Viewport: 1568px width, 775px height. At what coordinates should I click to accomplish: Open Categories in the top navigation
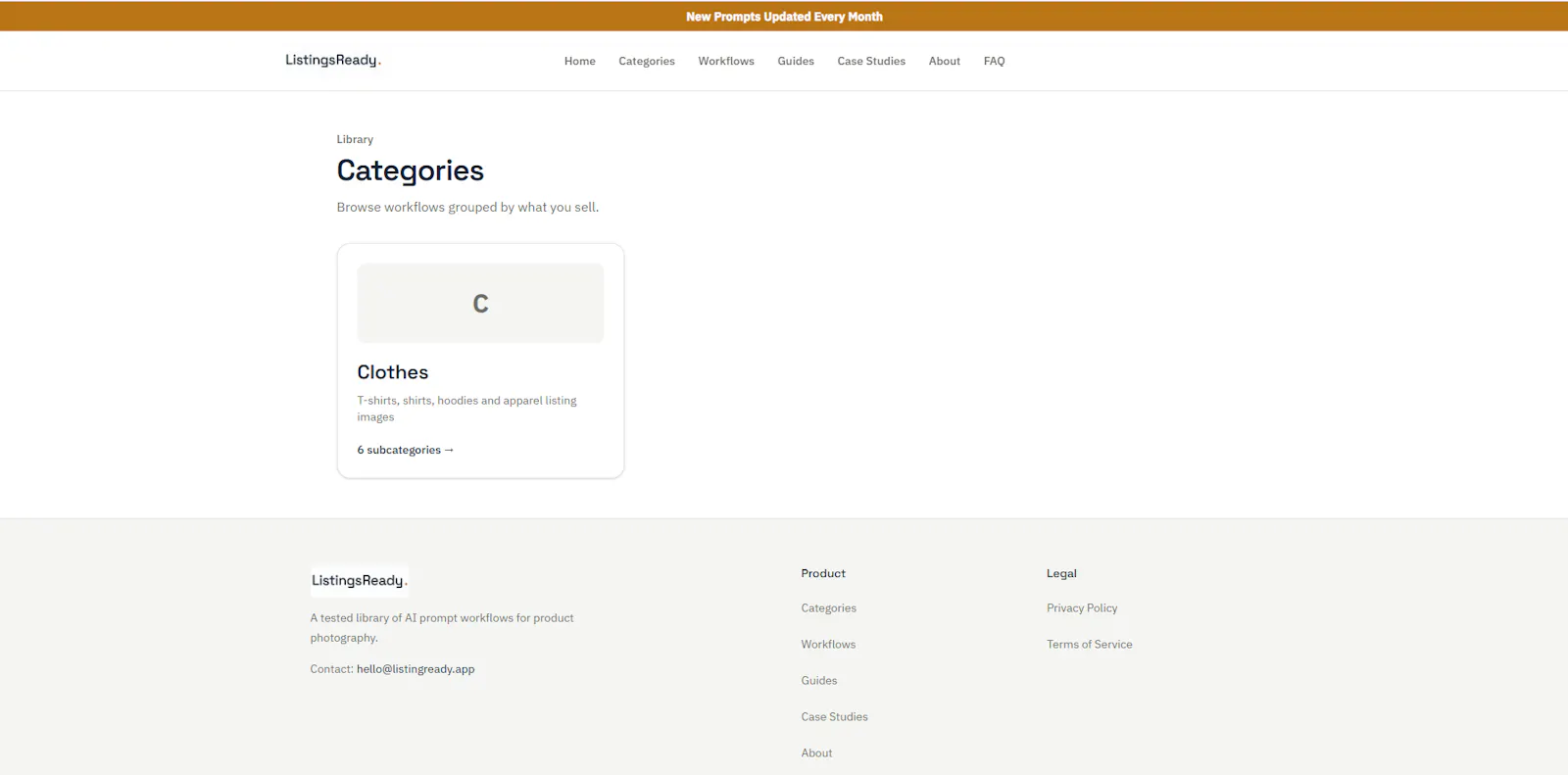[x=647, y=61]
